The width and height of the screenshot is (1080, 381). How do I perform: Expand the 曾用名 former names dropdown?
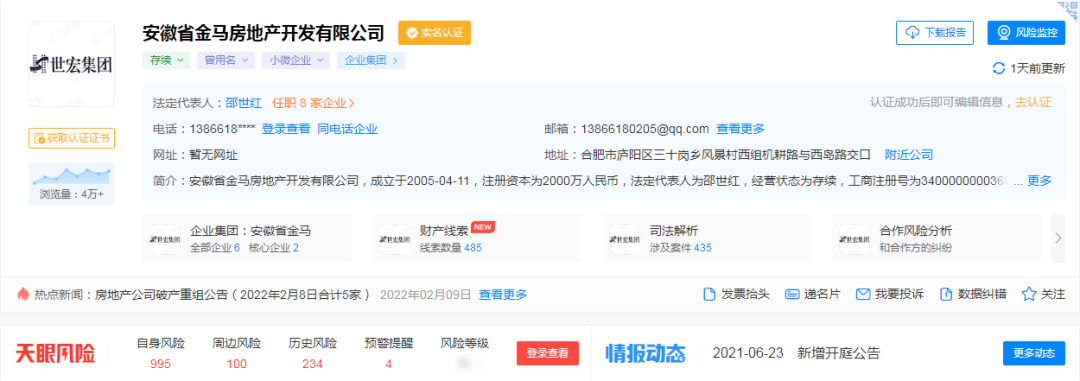coord(226,61)
